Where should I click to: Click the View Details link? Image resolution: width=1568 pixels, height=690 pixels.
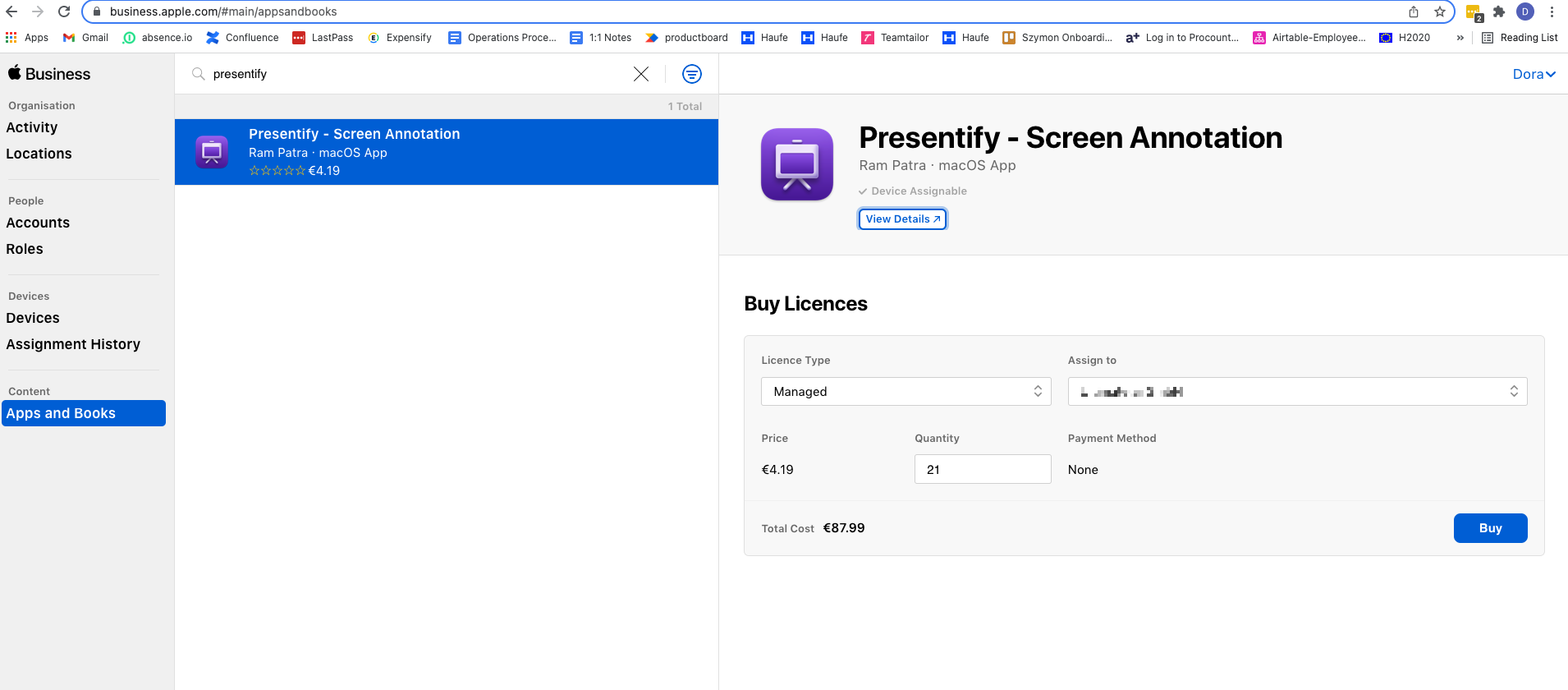coord(903,219)
